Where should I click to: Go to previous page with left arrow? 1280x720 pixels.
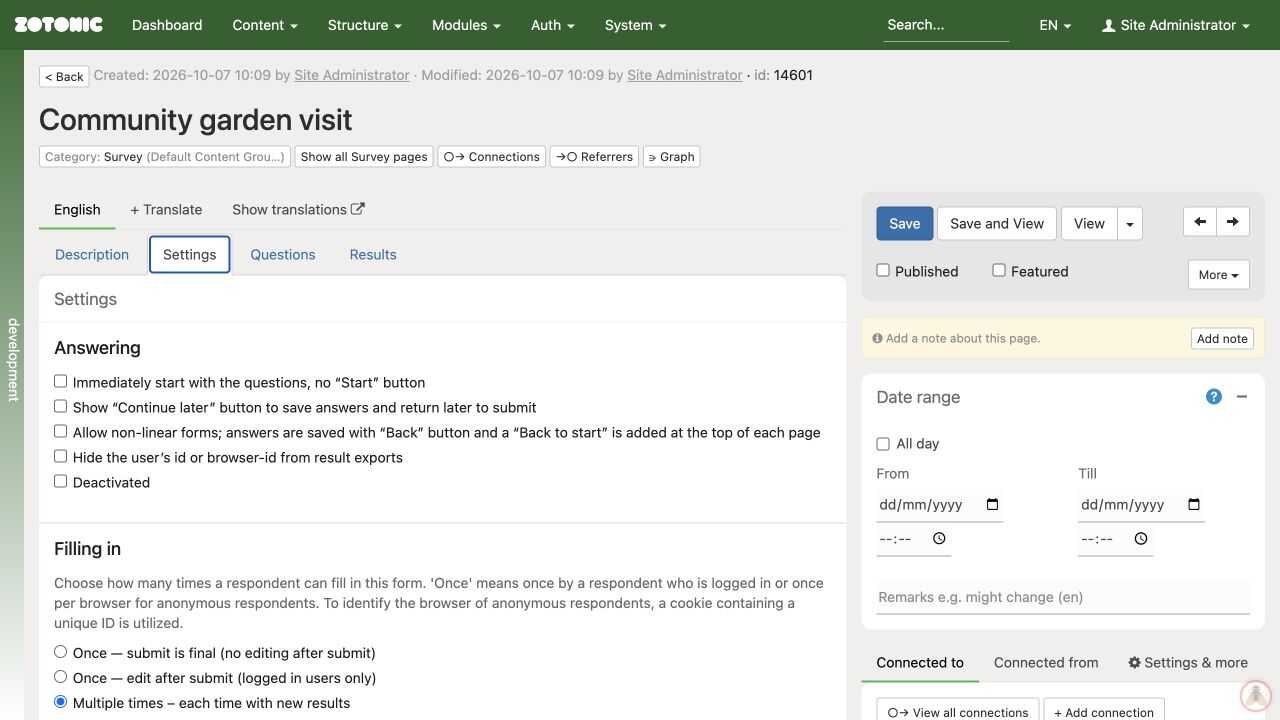(1200, 222)
